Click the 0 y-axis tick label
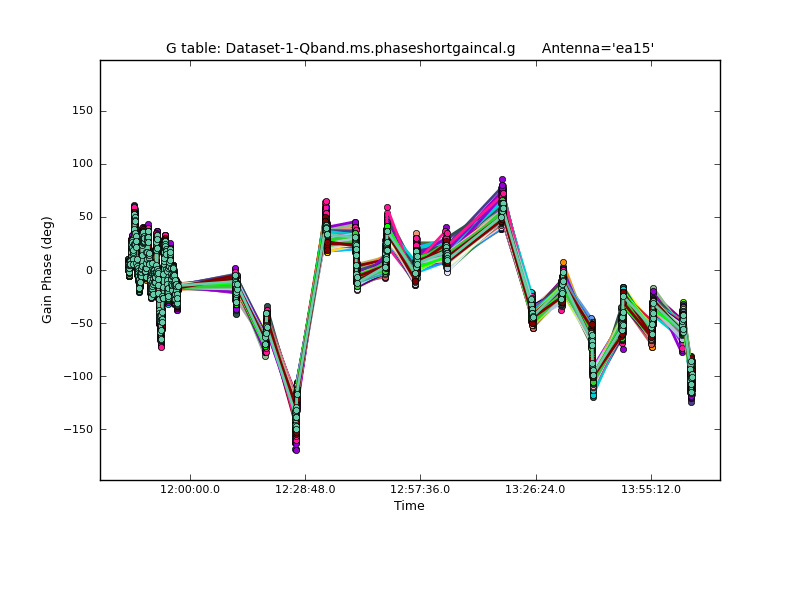 [x=89, y=270]
